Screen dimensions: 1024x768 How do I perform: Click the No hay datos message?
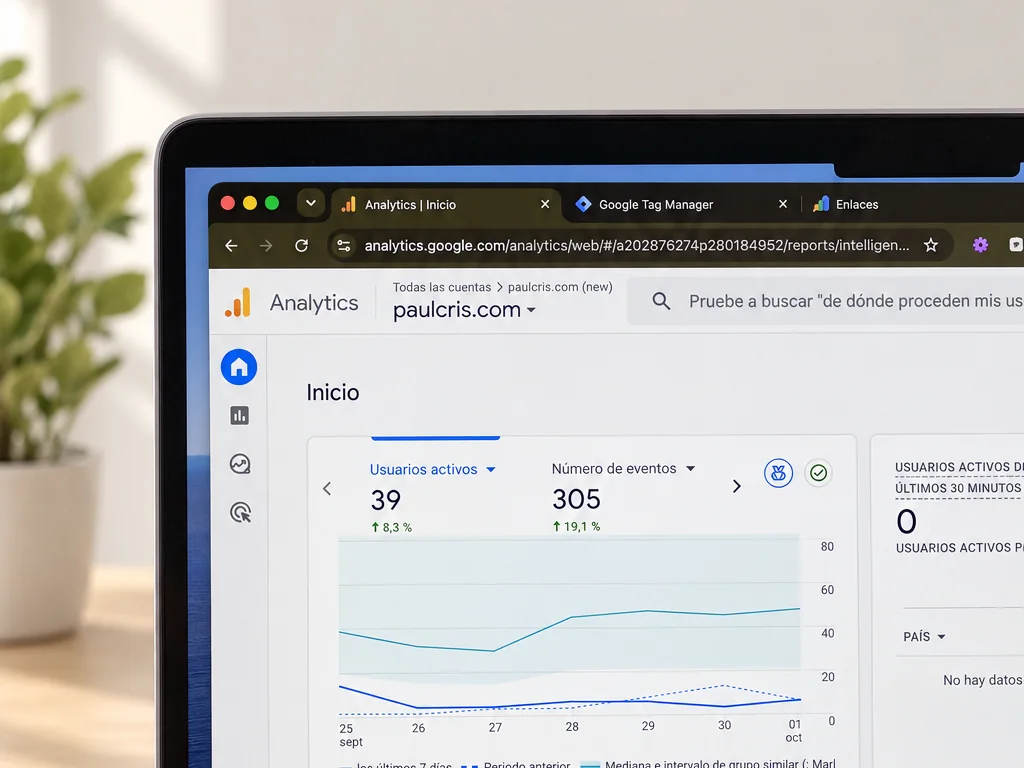[x=982, y=680]
